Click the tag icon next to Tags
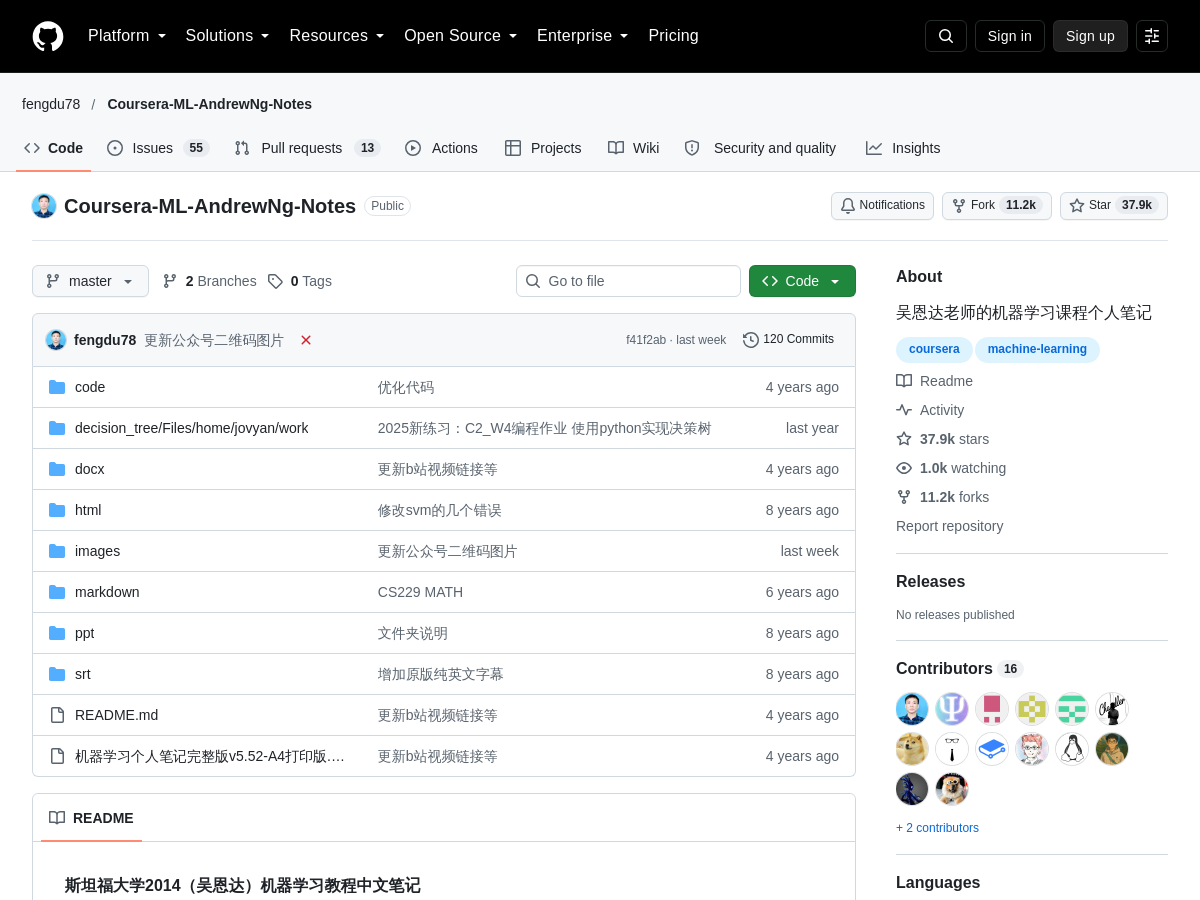The width and height of the screenshot is (1200, 900). pos(275,281)
